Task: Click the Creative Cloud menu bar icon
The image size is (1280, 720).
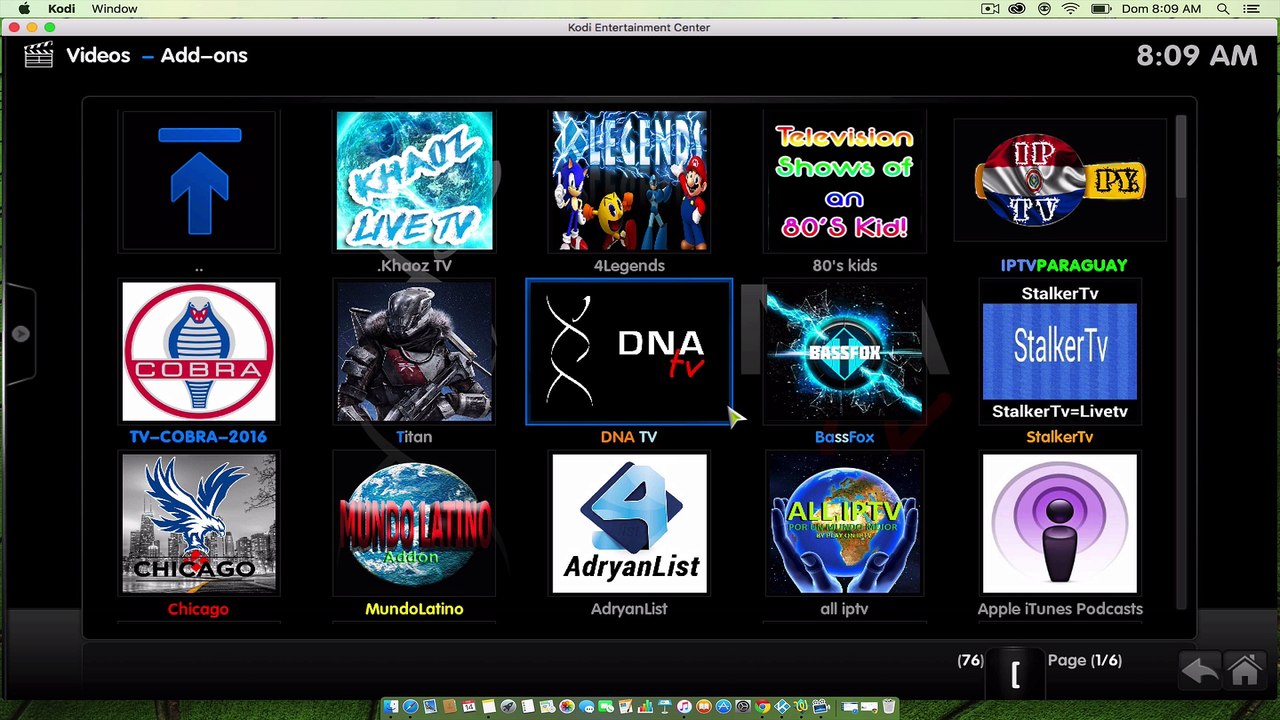Action: click(x=1017, y=9)
